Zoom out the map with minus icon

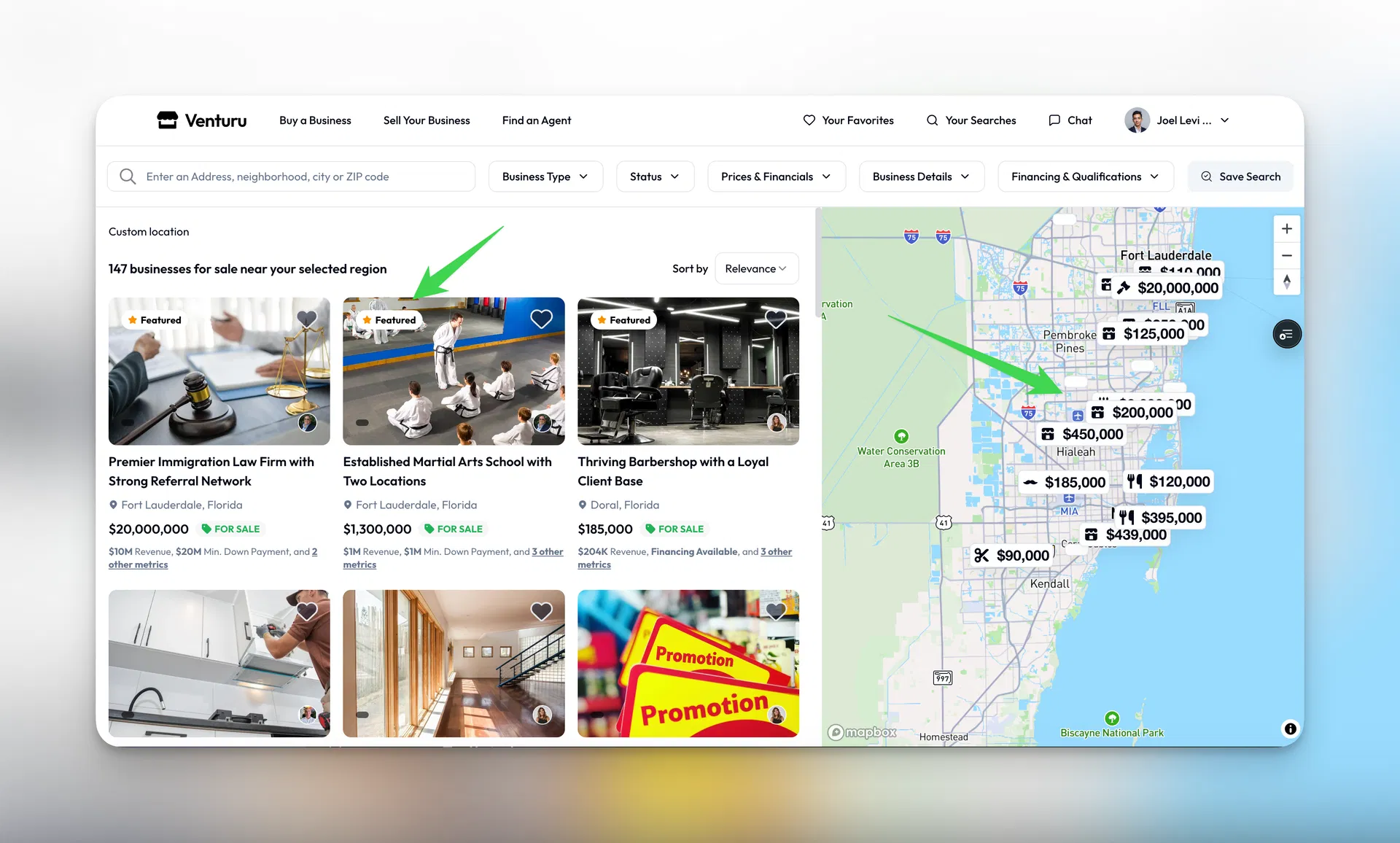tap(1286, 256)
